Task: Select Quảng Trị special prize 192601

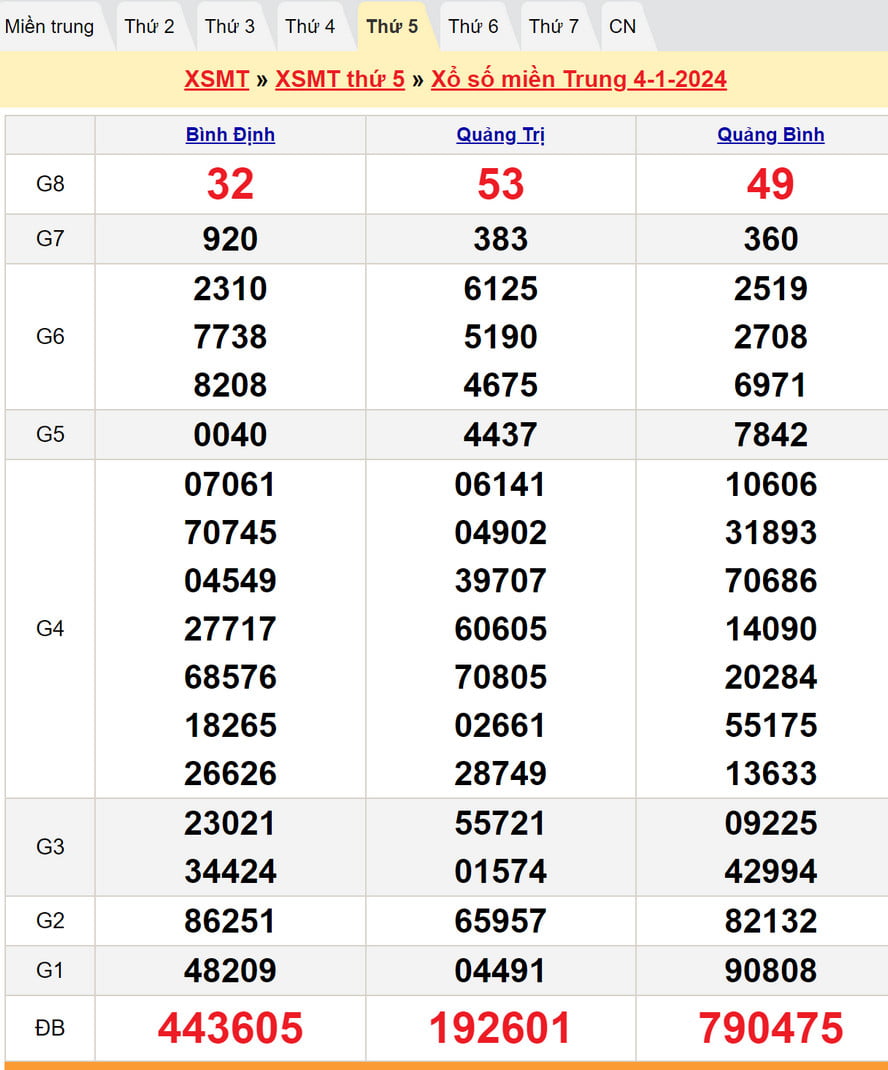Action: click(x=500, y=1028)
